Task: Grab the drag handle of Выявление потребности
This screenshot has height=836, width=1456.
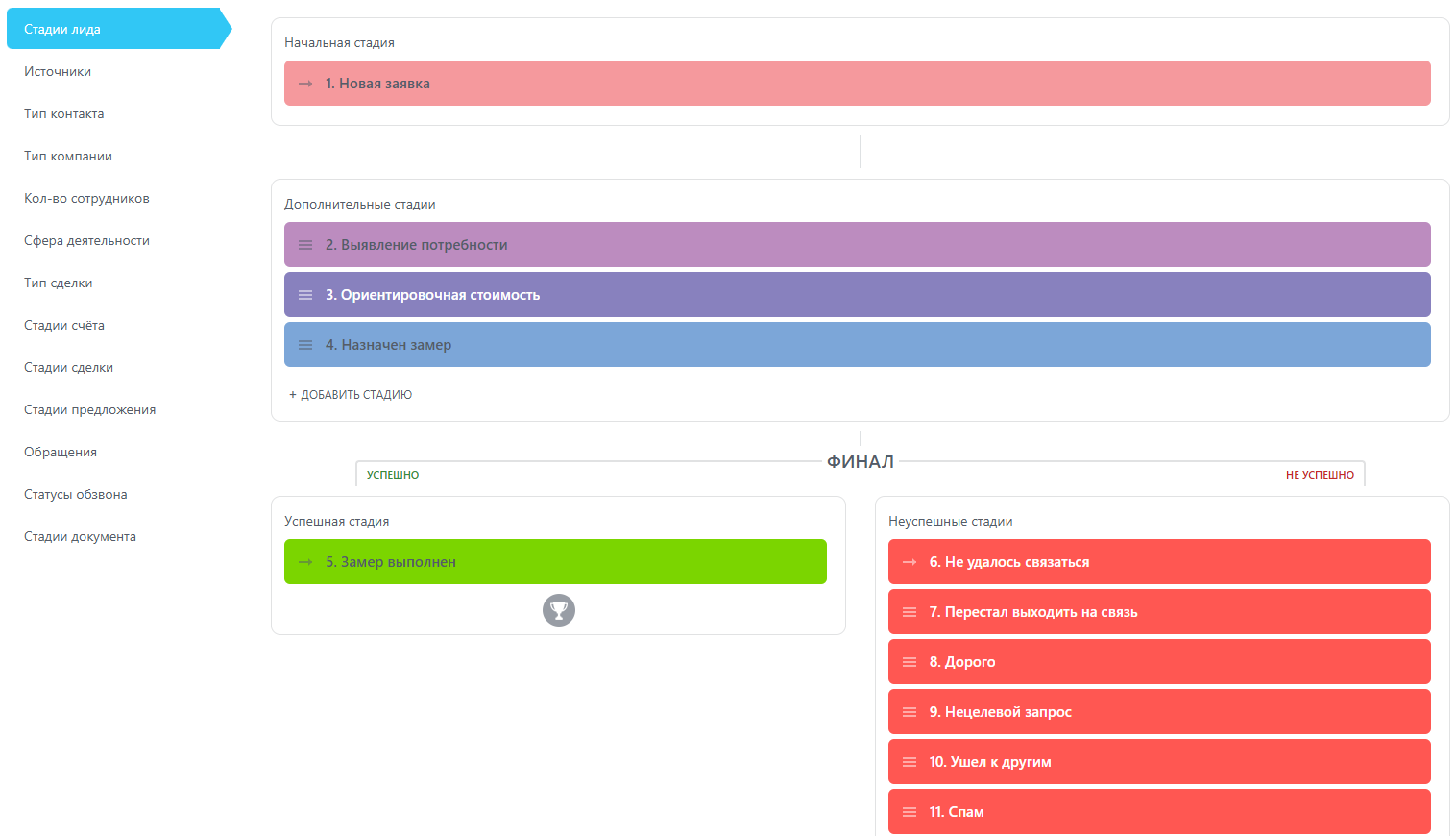Action: pyautogui.click(x=305, y=245)
